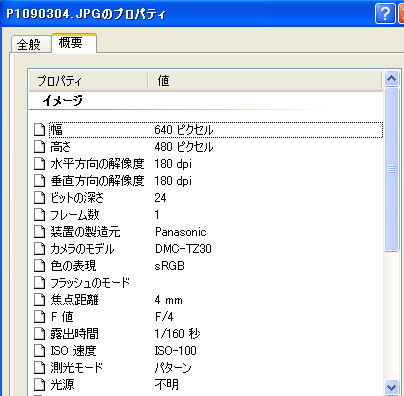The width and height of the screenshot is (404, 396).
Task: Click the frame count value 1
Action: [157, 215]
